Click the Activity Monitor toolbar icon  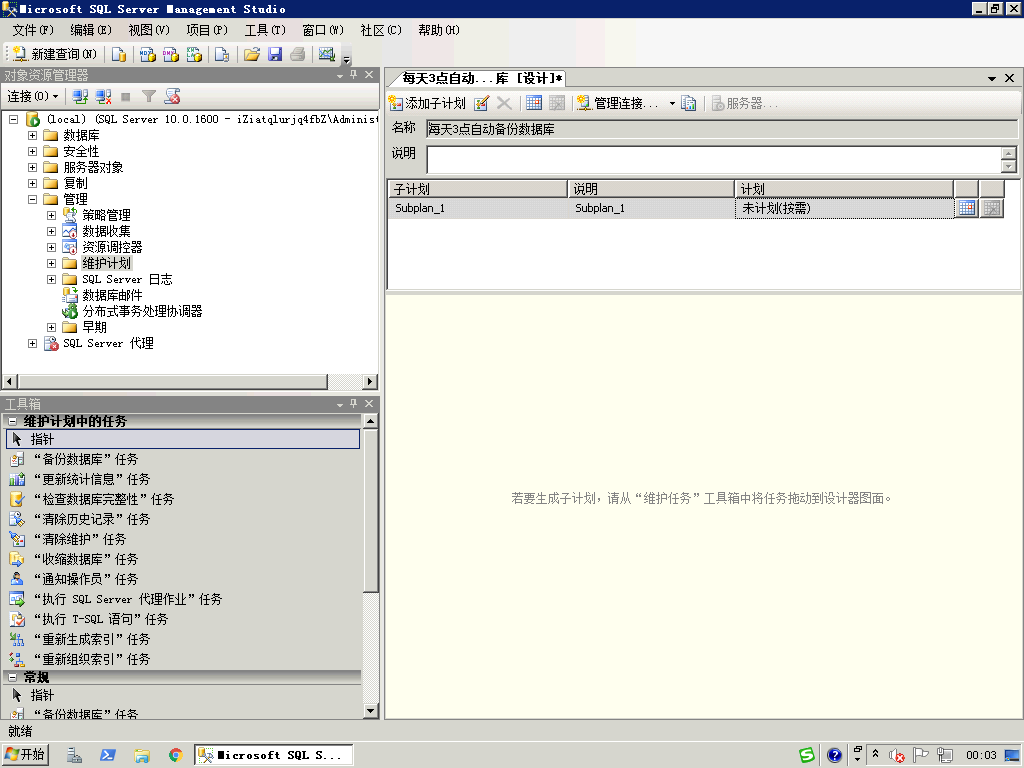click(x=327, y=54)
